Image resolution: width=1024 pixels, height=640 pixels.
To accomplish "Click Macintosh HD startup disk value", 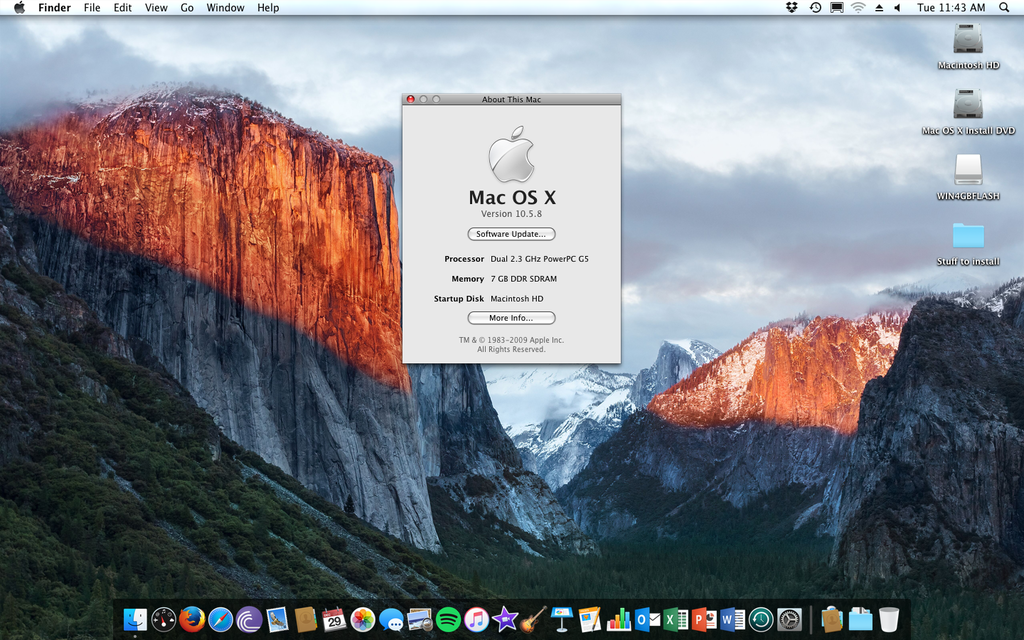I will pos(517,298).
